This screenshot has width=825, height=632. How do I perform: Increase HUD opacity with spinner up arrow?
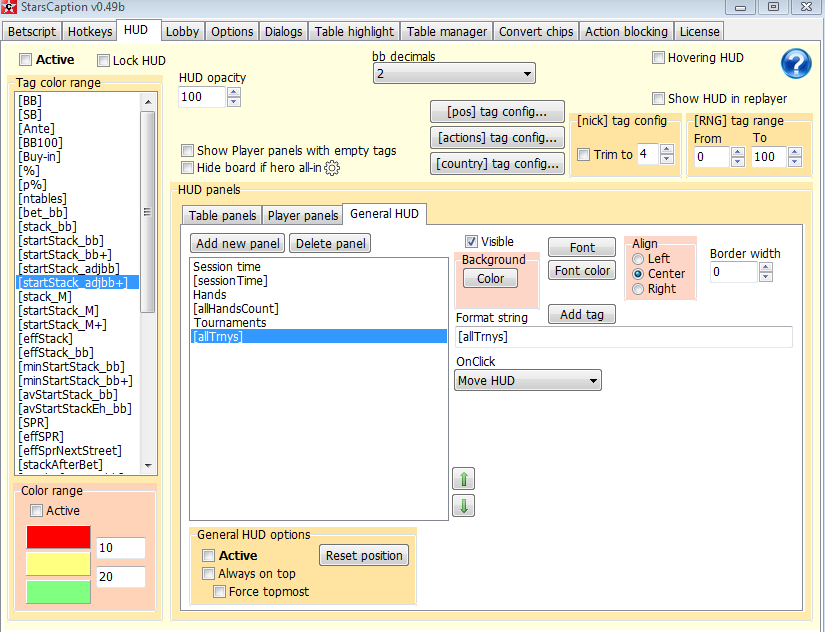pyautogui.click(x=234, y=93)
